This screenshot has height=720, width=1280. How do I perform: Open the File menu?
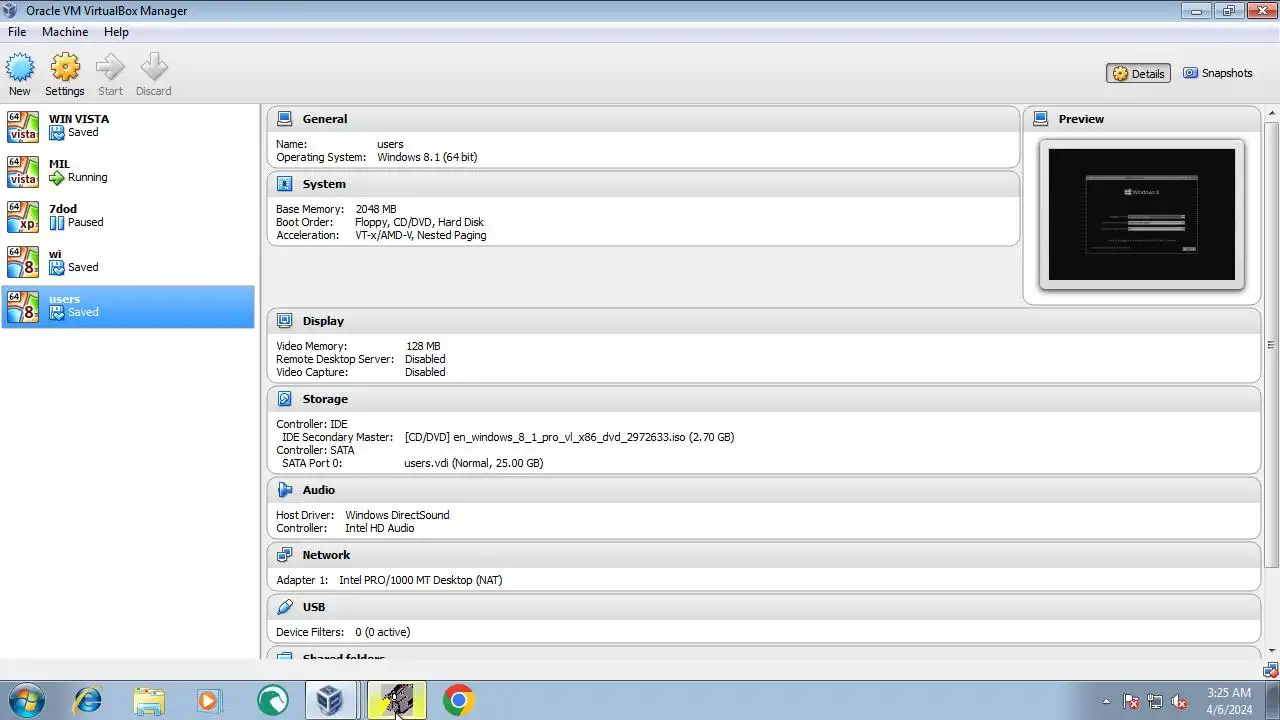17,32
